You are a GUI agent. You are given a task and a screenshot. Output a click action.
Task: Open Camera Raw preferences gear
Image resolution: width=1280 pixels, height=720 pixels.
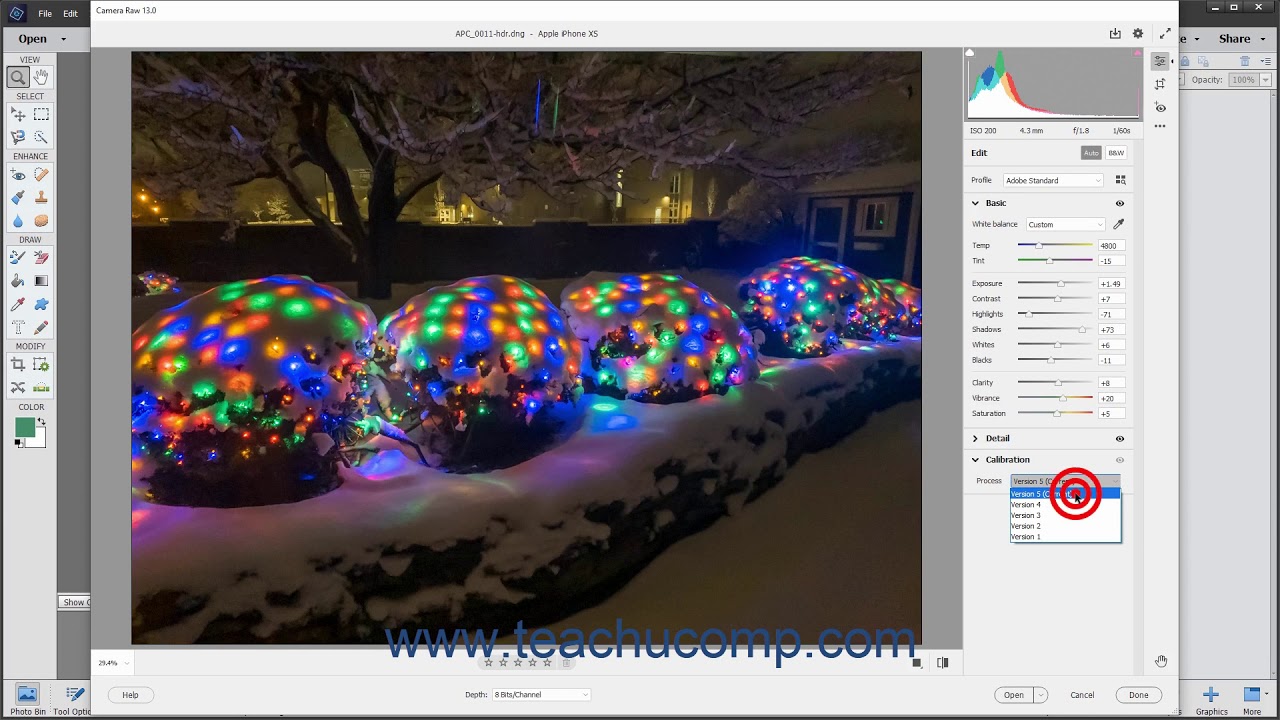(1138, 34)
